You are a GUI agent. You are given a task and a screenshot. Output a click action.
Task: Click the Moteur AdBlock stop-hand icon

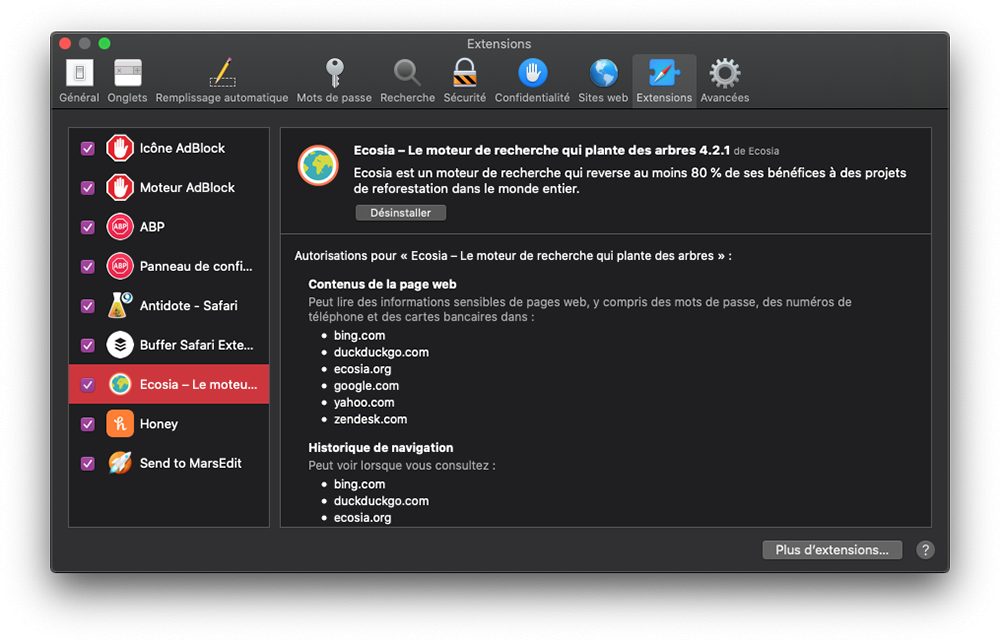(120, 187)
